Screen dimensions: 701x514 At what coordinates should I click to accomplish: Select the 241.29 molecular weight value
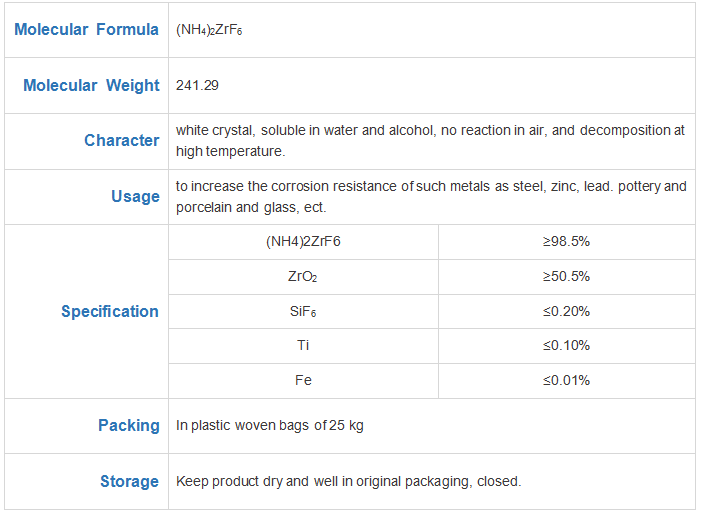pos(197,85)
